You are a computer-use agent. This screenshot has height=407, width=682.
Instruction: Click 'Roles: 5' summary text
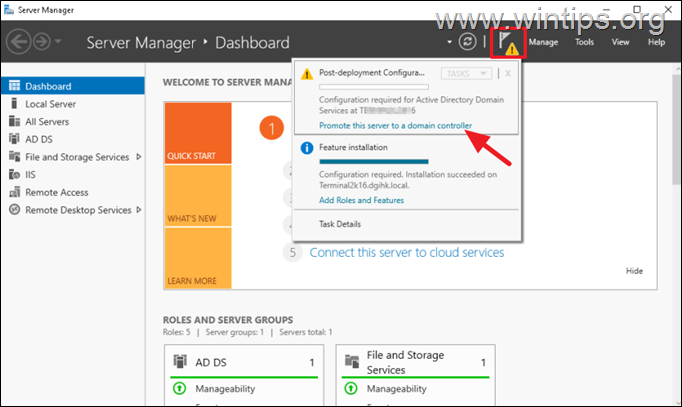click(x=177, y=332)
